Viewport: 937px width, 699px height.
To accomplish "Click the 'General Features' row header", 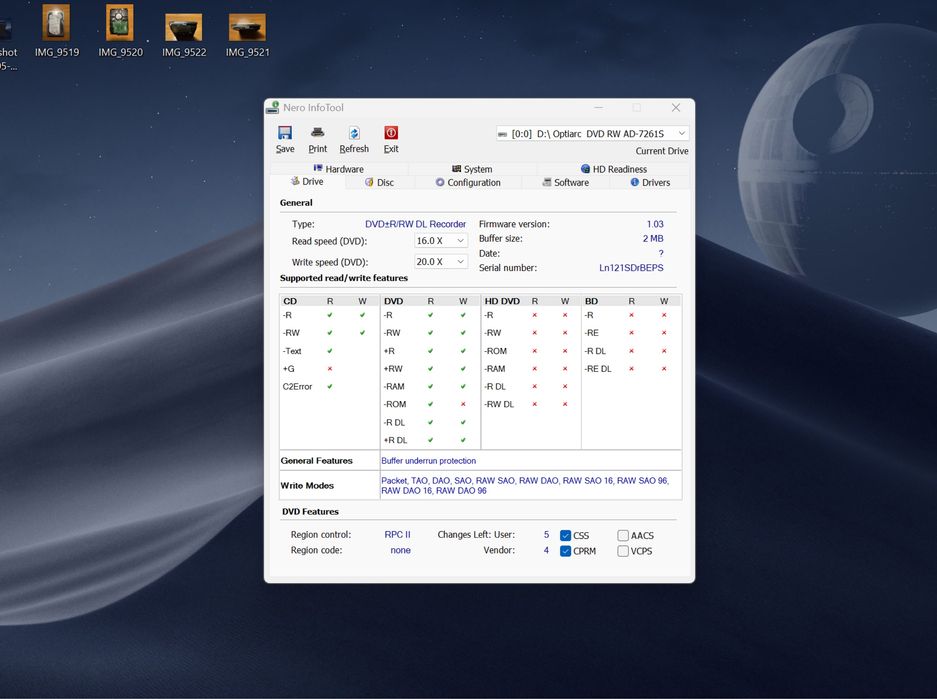I will [317, 461].
